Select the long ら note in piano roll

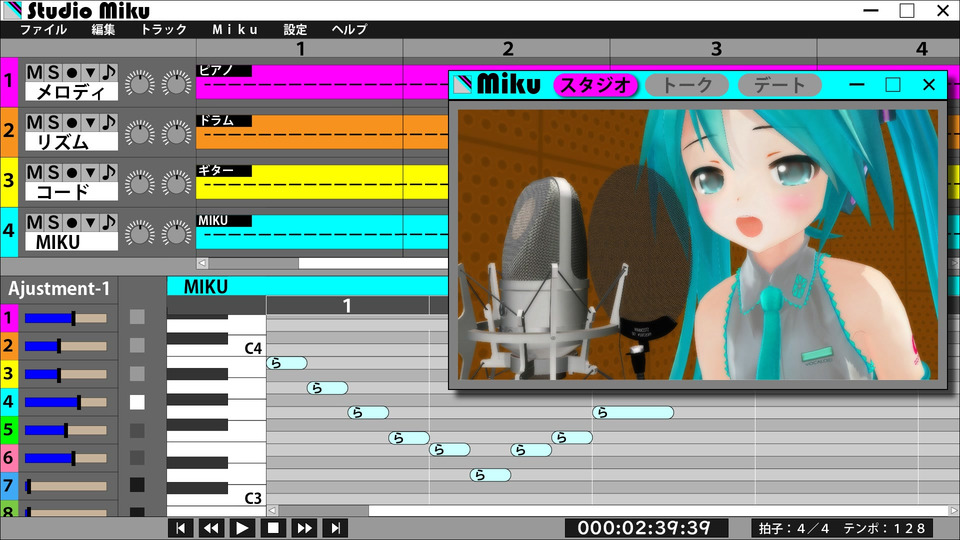633,413
